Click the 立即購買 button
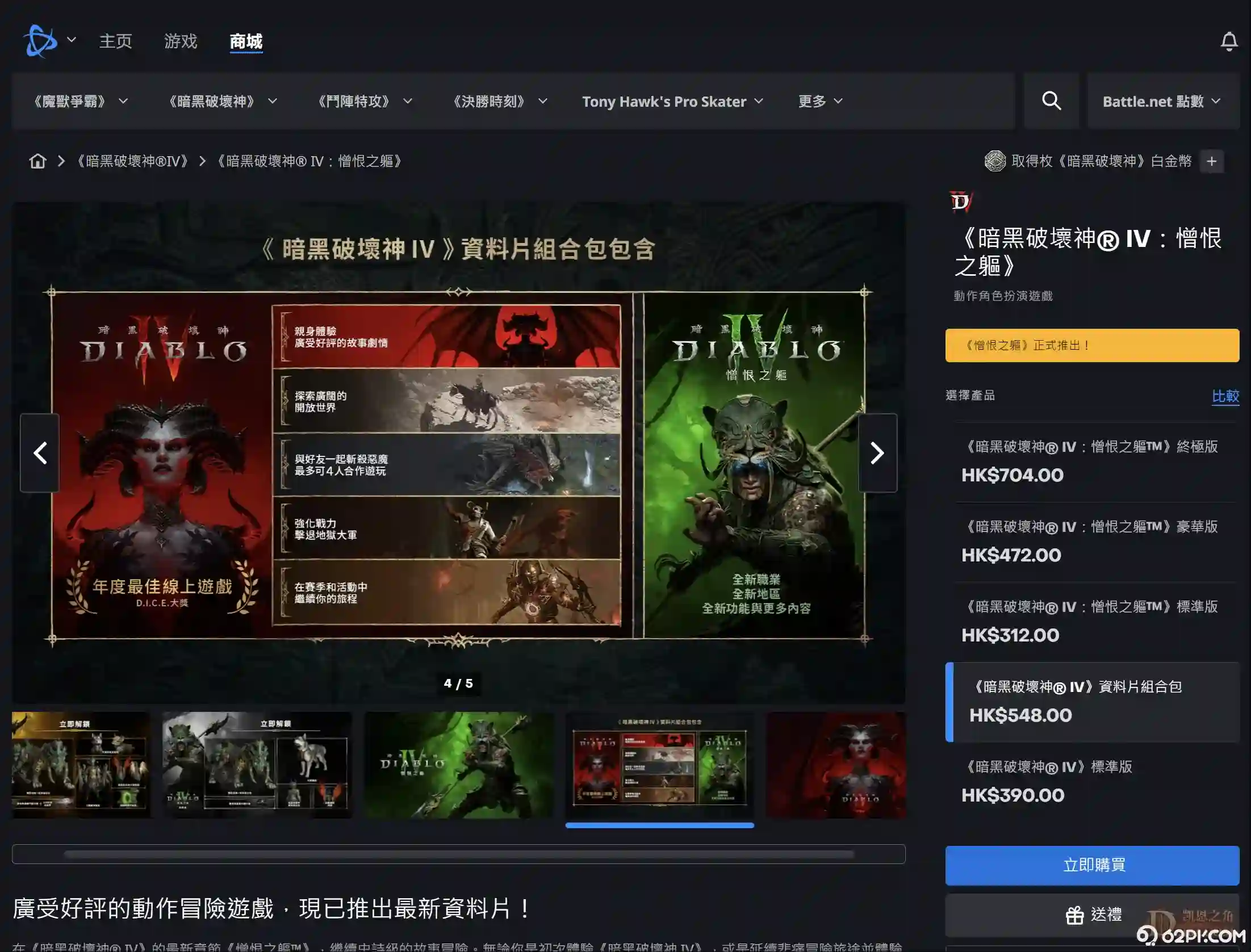 [x=1091, y=865]
